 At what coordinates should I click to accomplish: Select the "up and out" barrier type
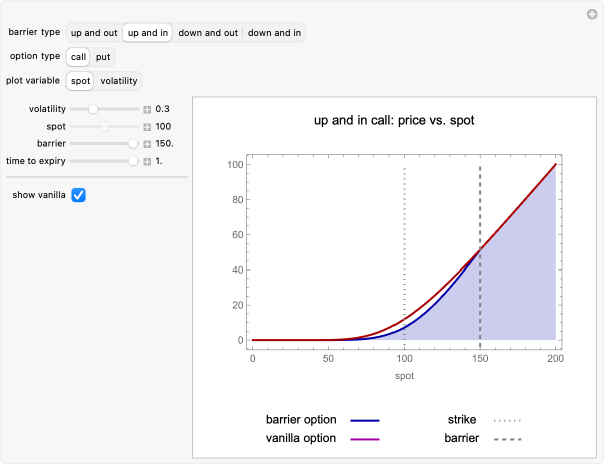[94, 33]
